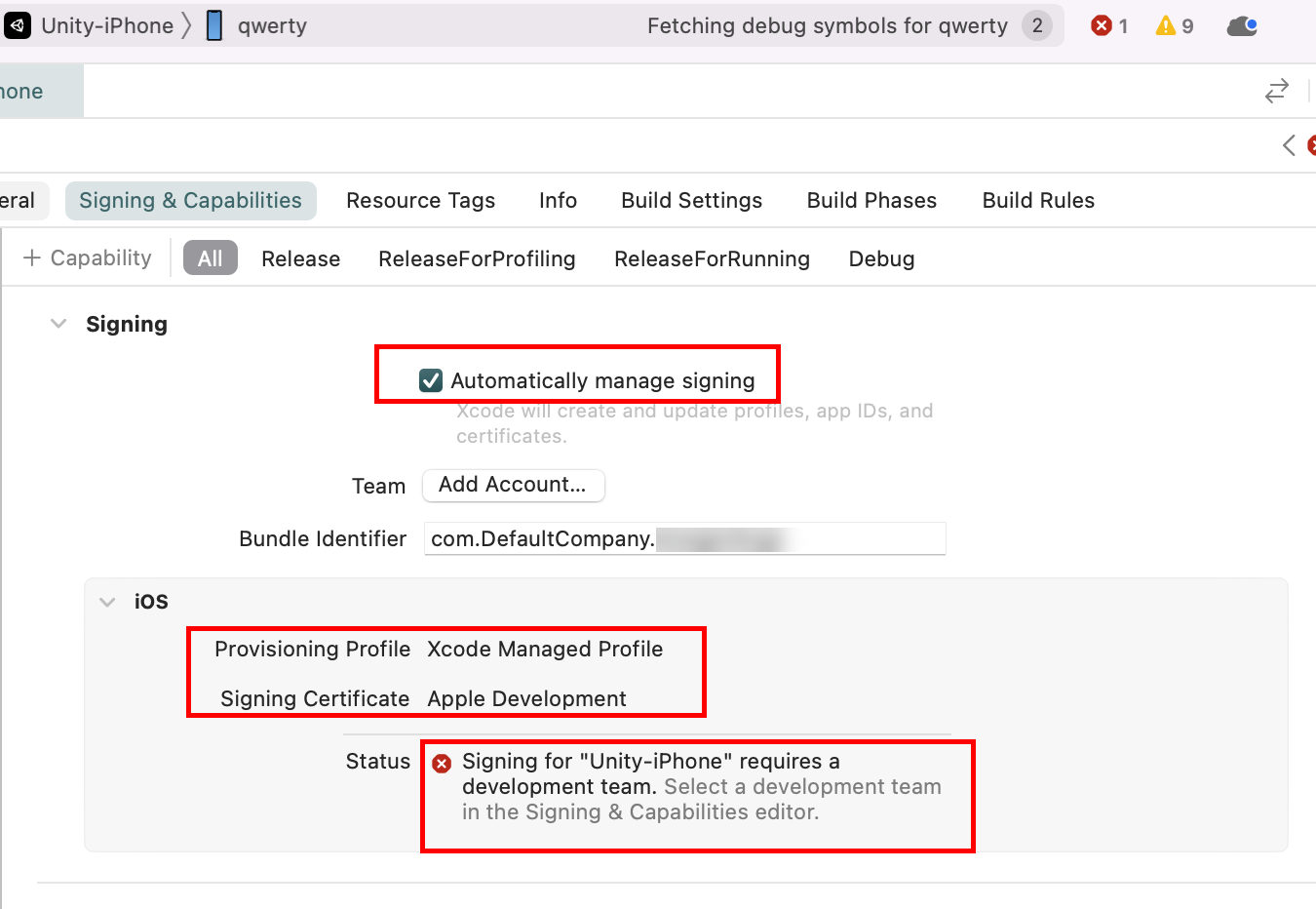Open the Build Rules tab
Viewport: 1316px width, 909px height.
tap(1038, 200)
